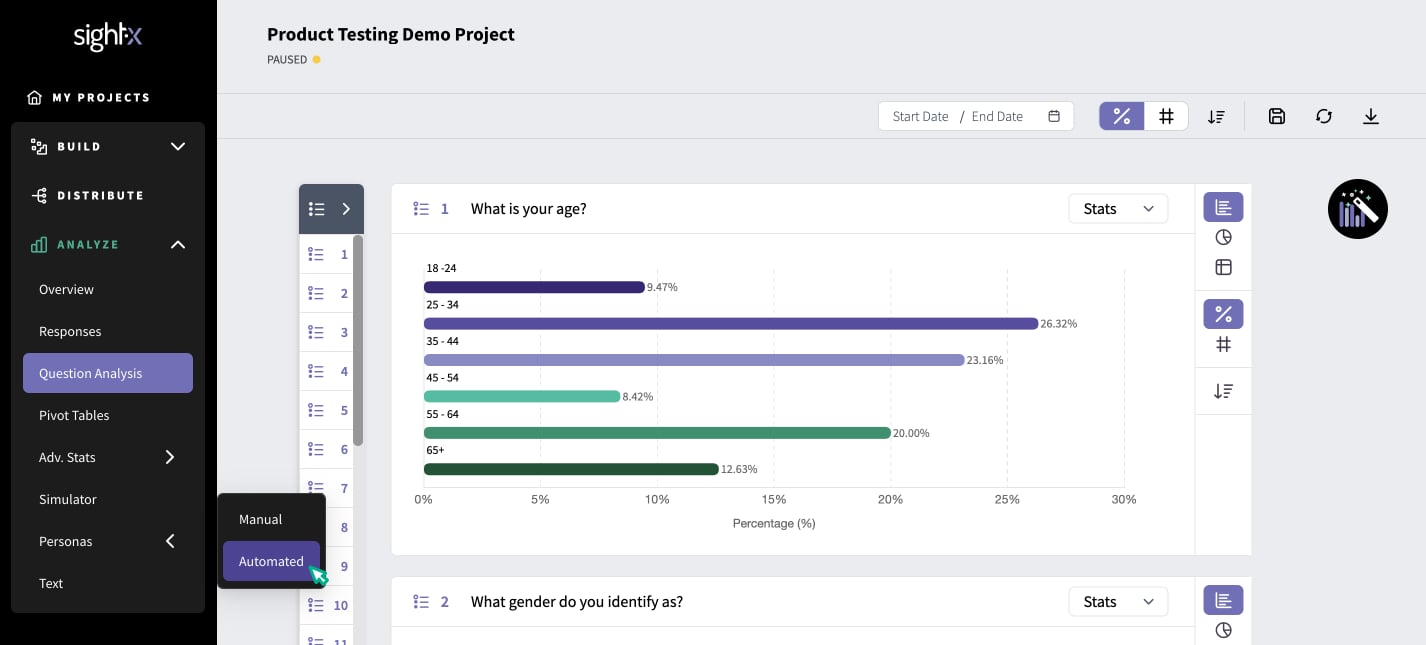Refresh the data with the circular arrows icon
Screen dimensions: 1426x645
pos(1324,116)
